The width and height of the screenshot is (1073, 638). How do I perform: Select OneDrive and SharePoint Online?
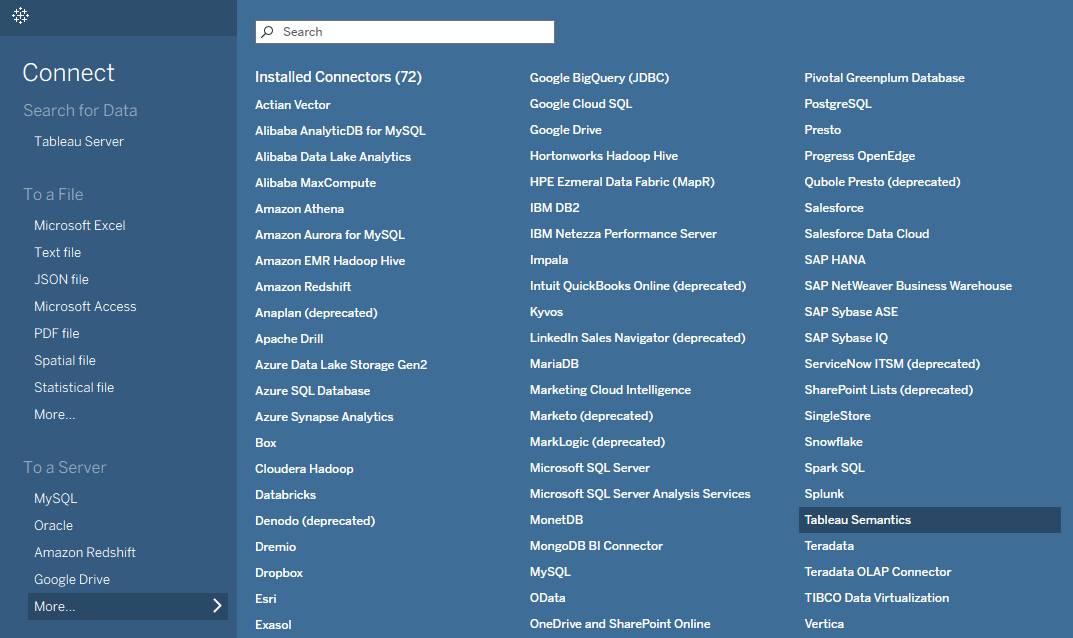(620, 624)
